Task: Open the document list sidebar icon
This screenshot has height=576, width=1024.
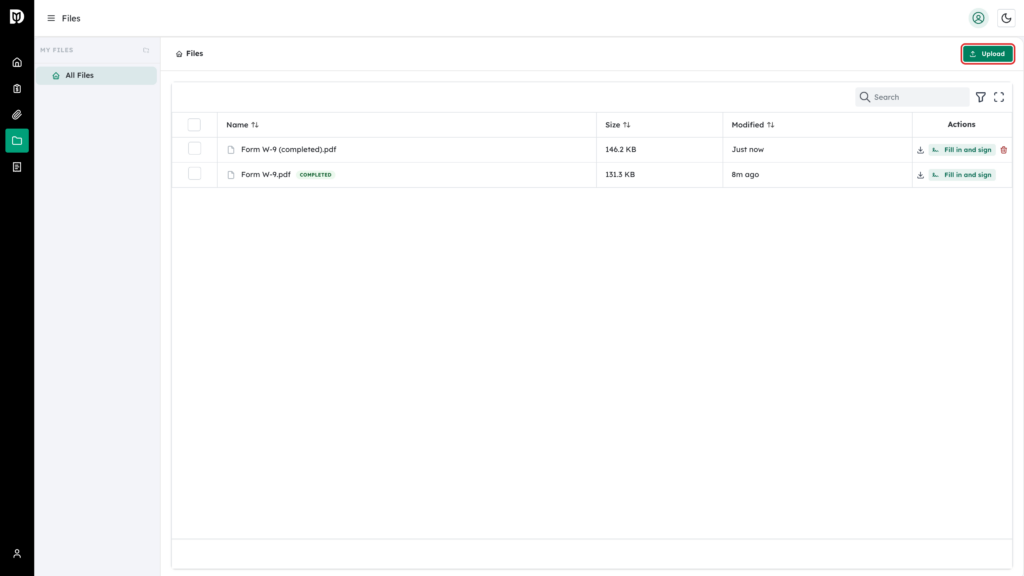Action: tap(17, 167)
